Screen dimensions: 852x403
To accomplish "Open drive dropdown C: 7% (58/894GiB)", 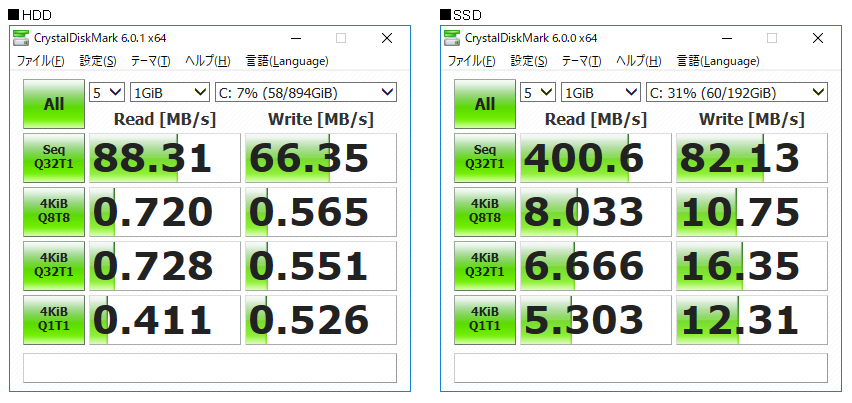I will pyautogui.click(x=306, y=92).
